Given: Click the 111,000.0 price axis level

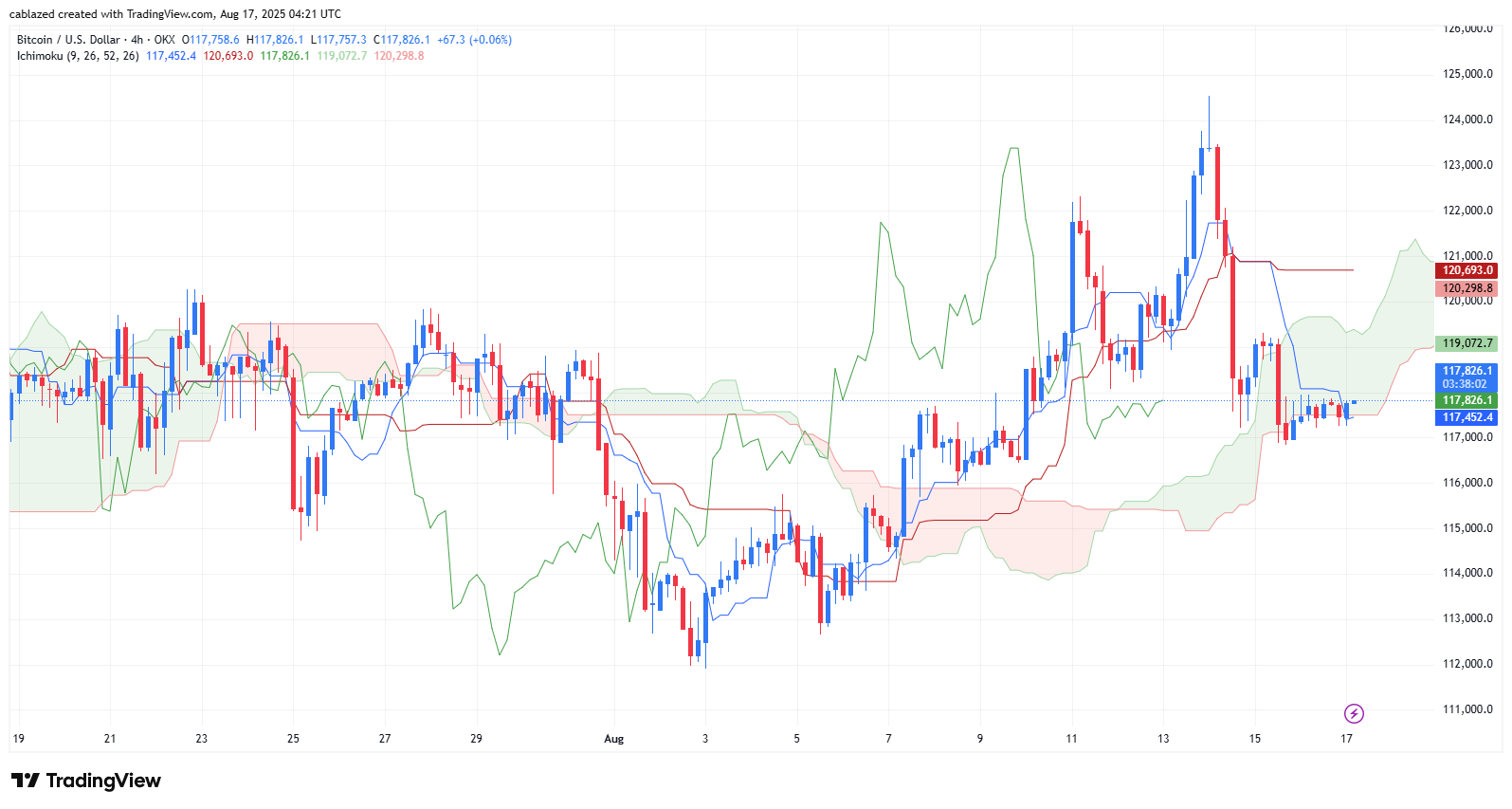Looking at the screenshot, I should click(1467, 709).
